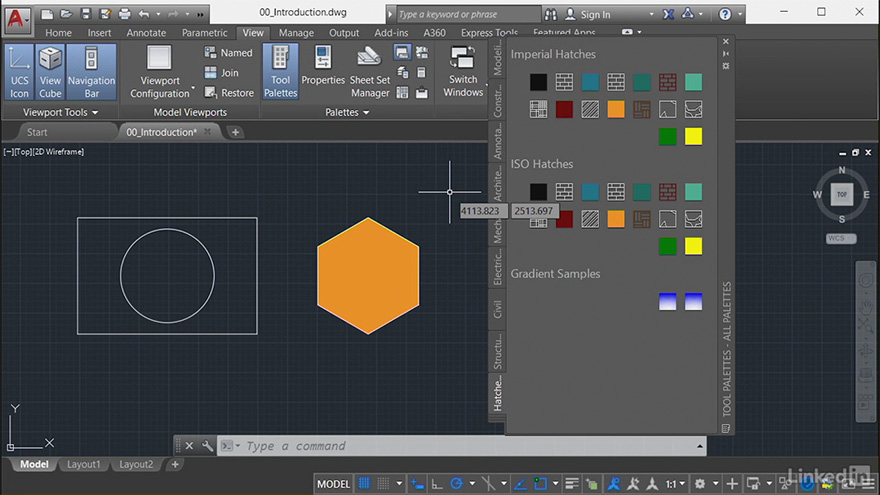Toggle the View Cube display
The image size is (880, 495).
tap(50, 72)
